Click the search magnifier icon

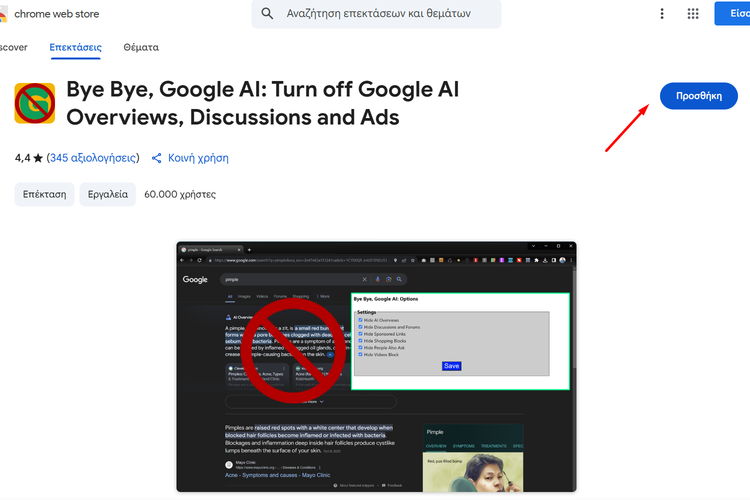[x=267, y=13]
